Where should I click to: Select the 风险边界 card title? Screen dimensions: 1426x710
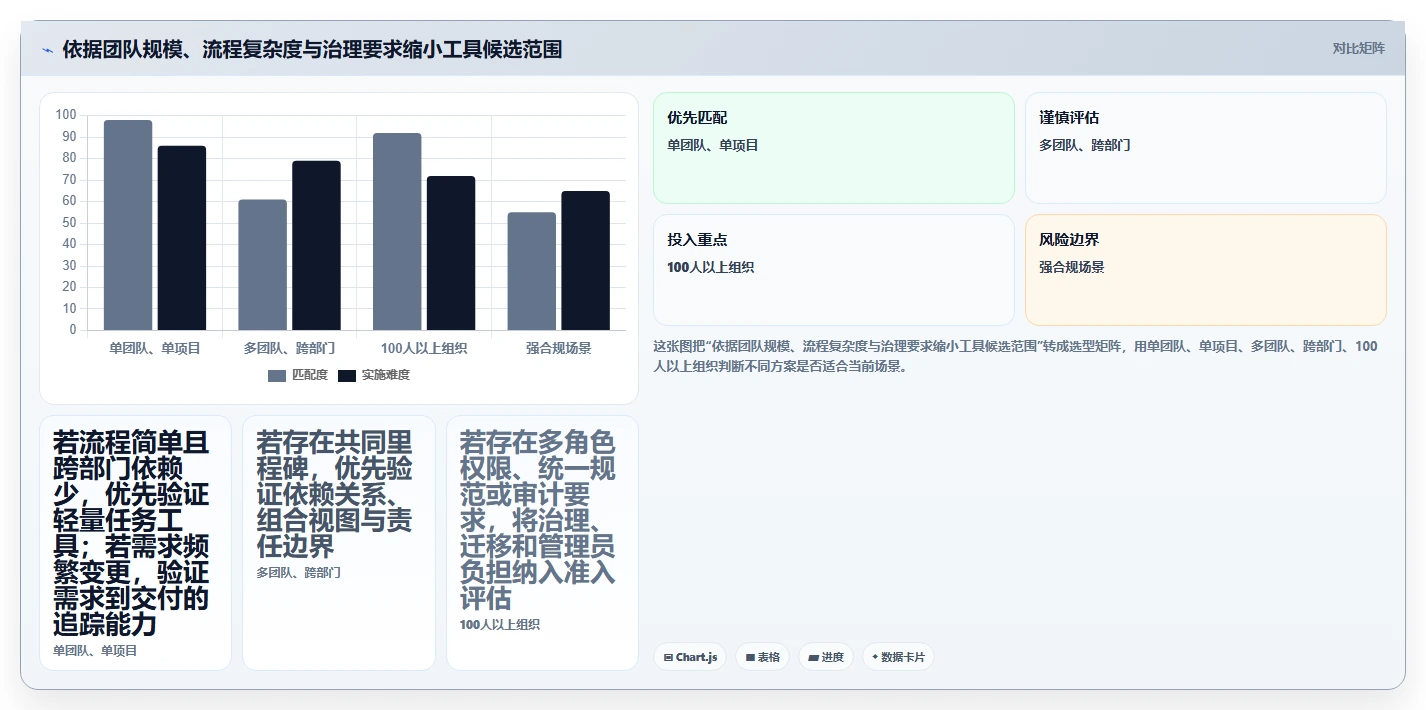point(1069,240)
